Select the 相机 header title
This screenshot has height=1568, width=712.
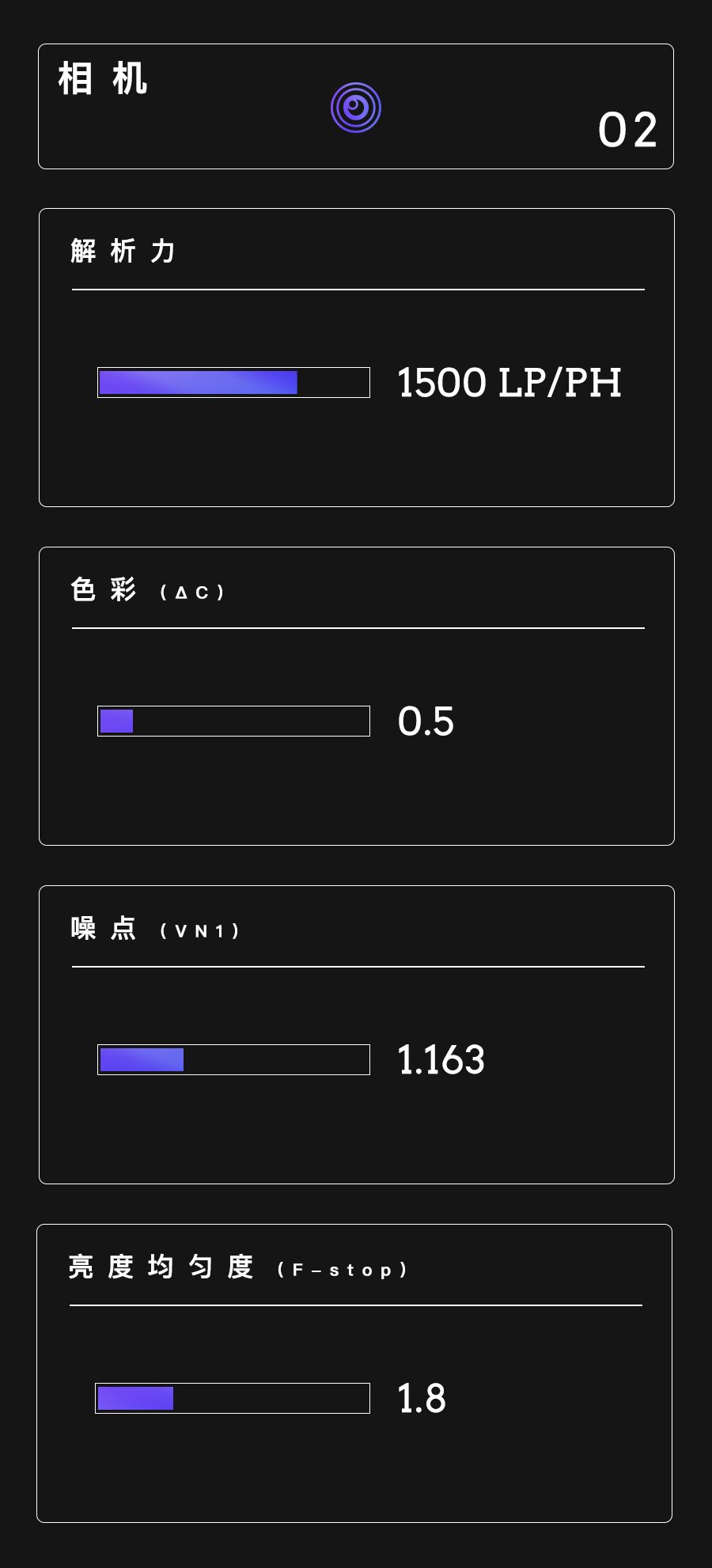point(103,79)
